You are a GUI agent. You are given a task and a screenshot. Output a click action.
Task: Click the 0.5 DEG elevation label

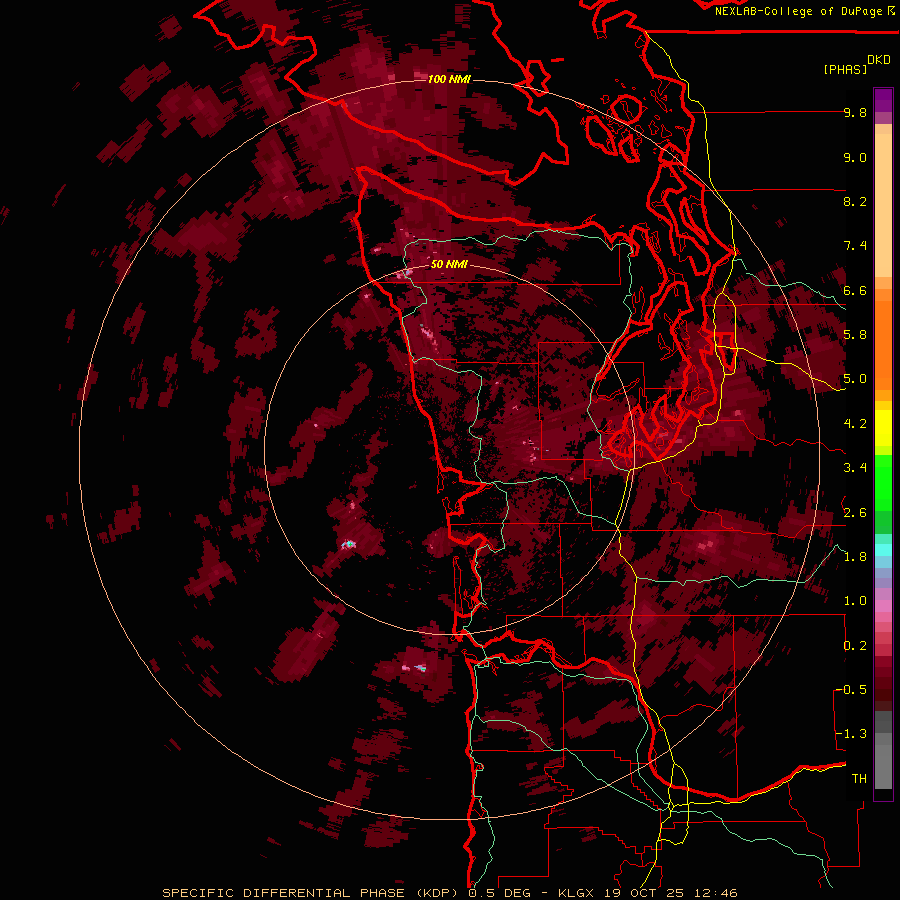(x=499, y=893)
